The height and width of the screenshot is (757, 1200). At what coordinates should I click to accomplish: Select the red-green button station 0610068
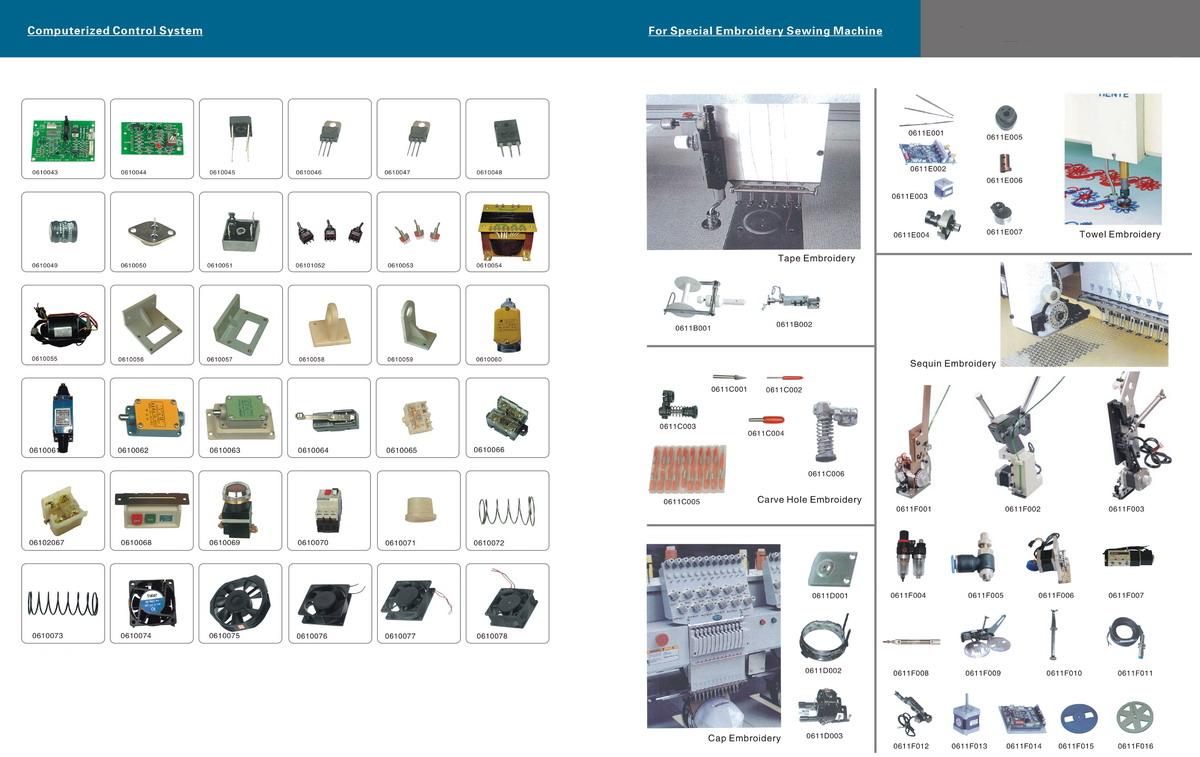[x=152, y=511]
